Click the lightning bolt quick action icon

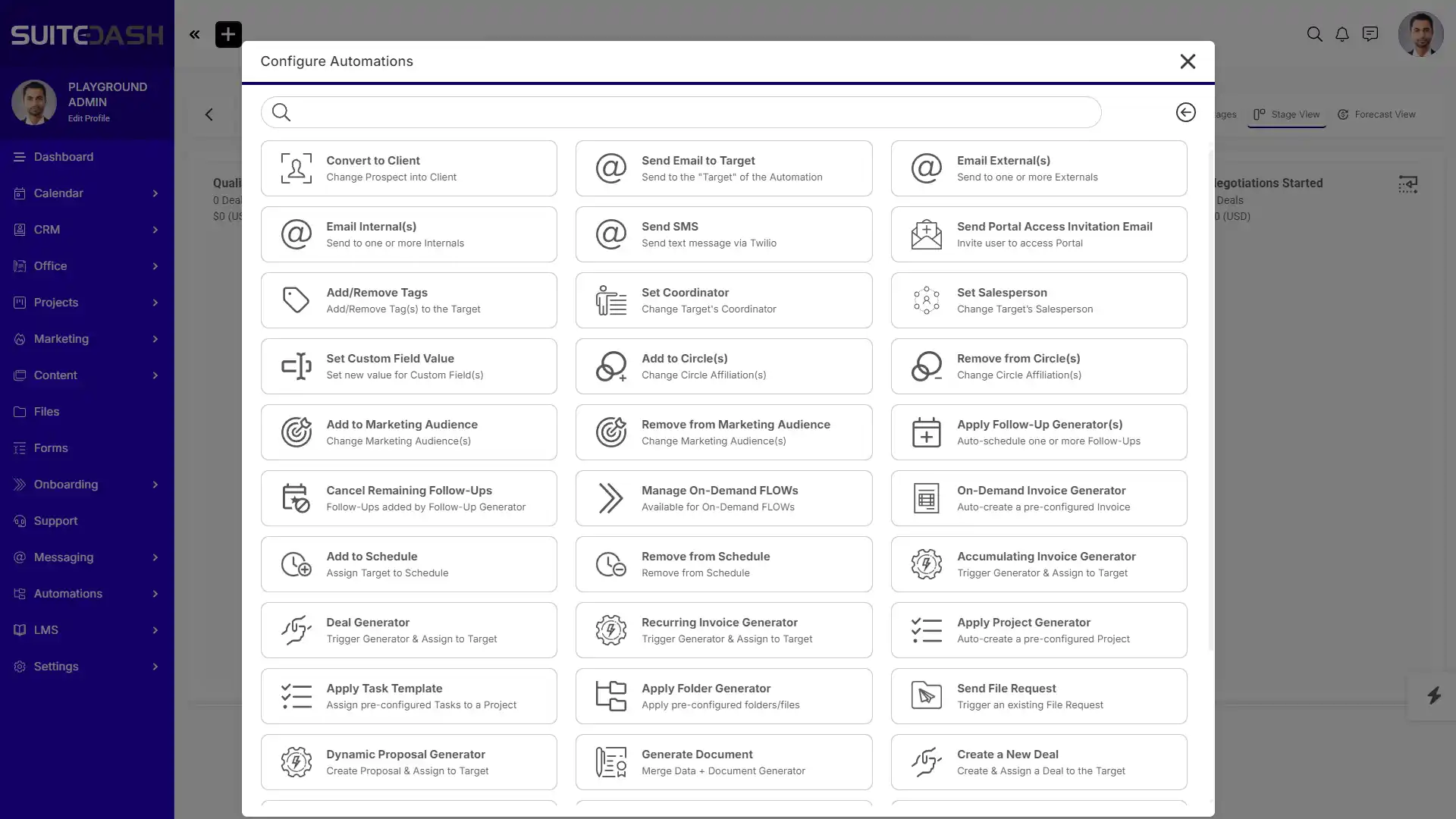tap(1433, 695)
